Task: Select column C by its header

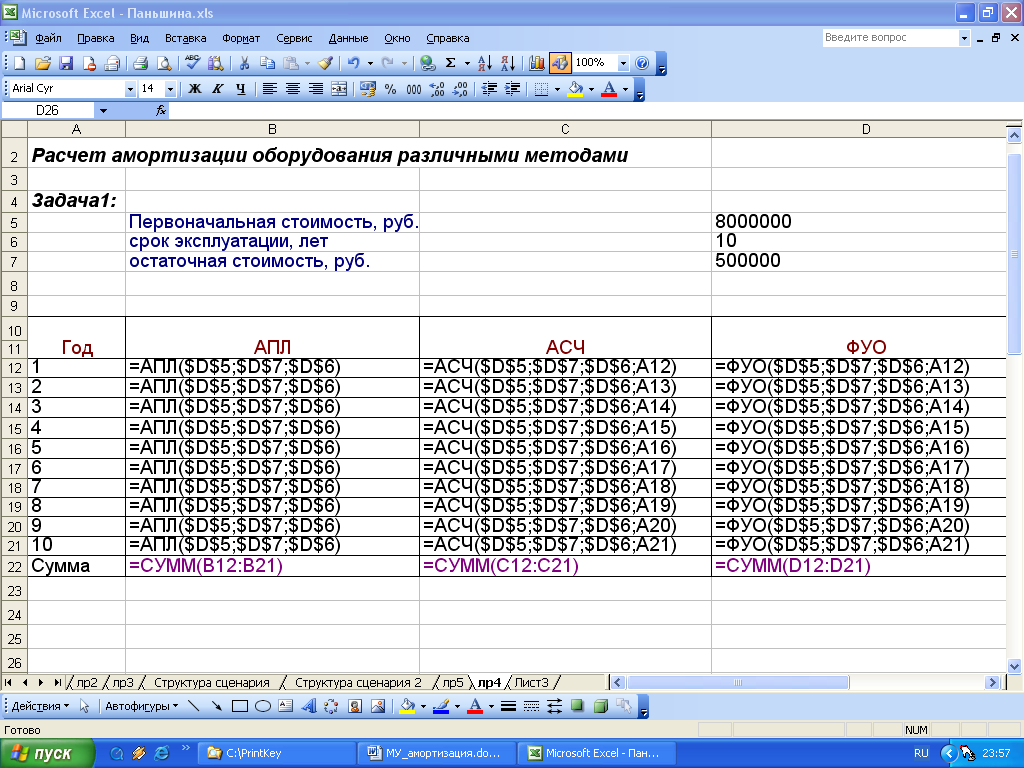Action: coord(565,129)
